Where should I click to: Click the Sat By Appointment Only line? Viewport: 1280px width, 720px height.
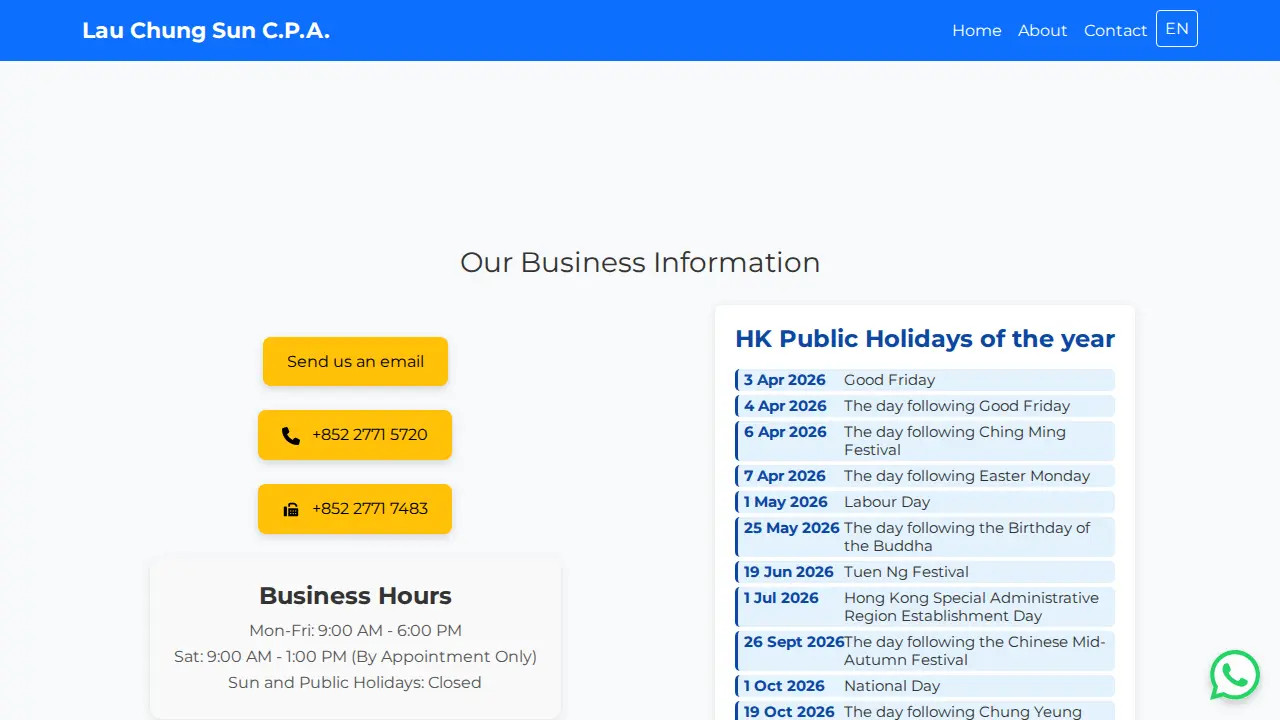coord(355,657)
